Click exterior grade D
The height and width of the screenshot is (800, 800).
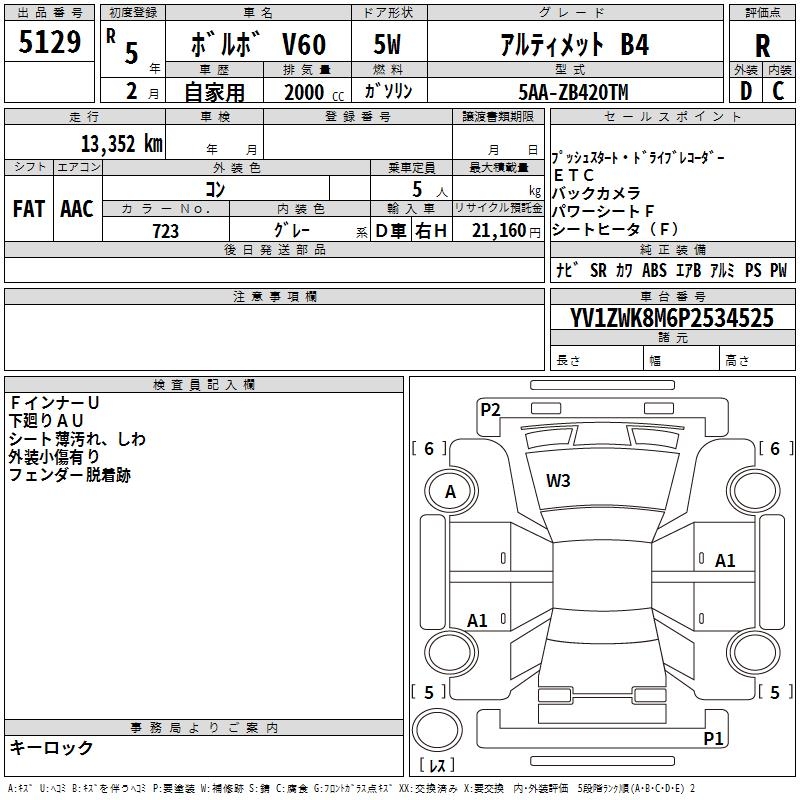click(x=746, y=91)
